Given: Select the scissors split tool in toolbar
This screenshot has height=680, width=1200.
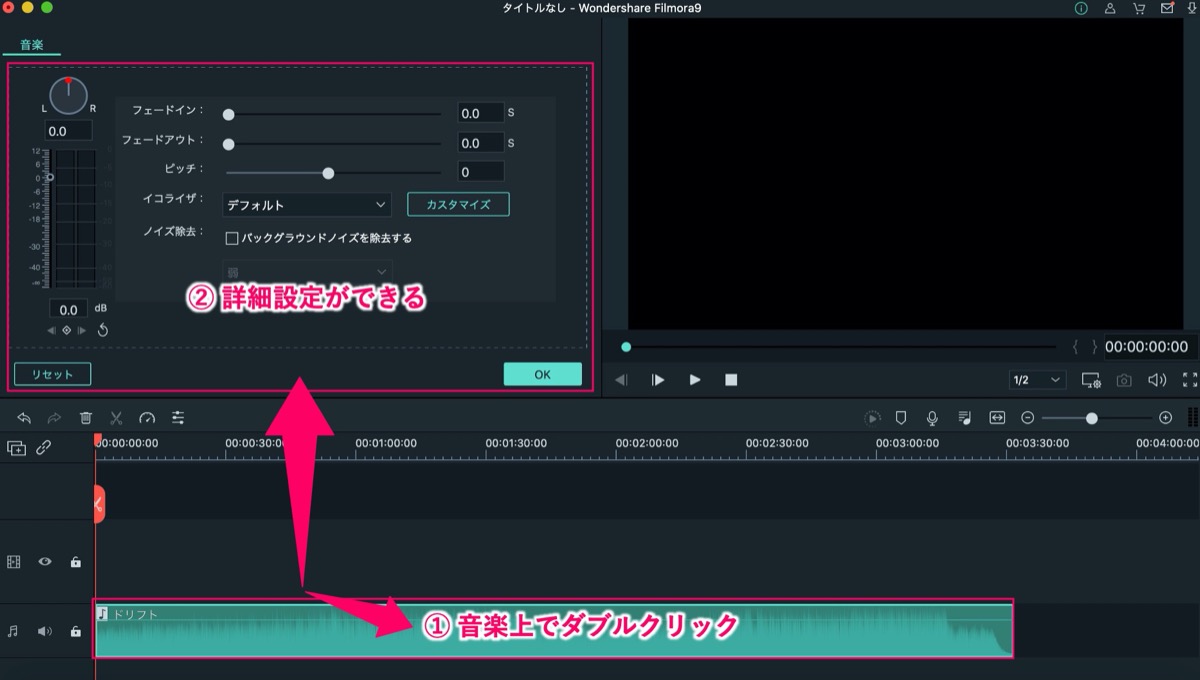Looking at the screenshot, I should point(116,418).
